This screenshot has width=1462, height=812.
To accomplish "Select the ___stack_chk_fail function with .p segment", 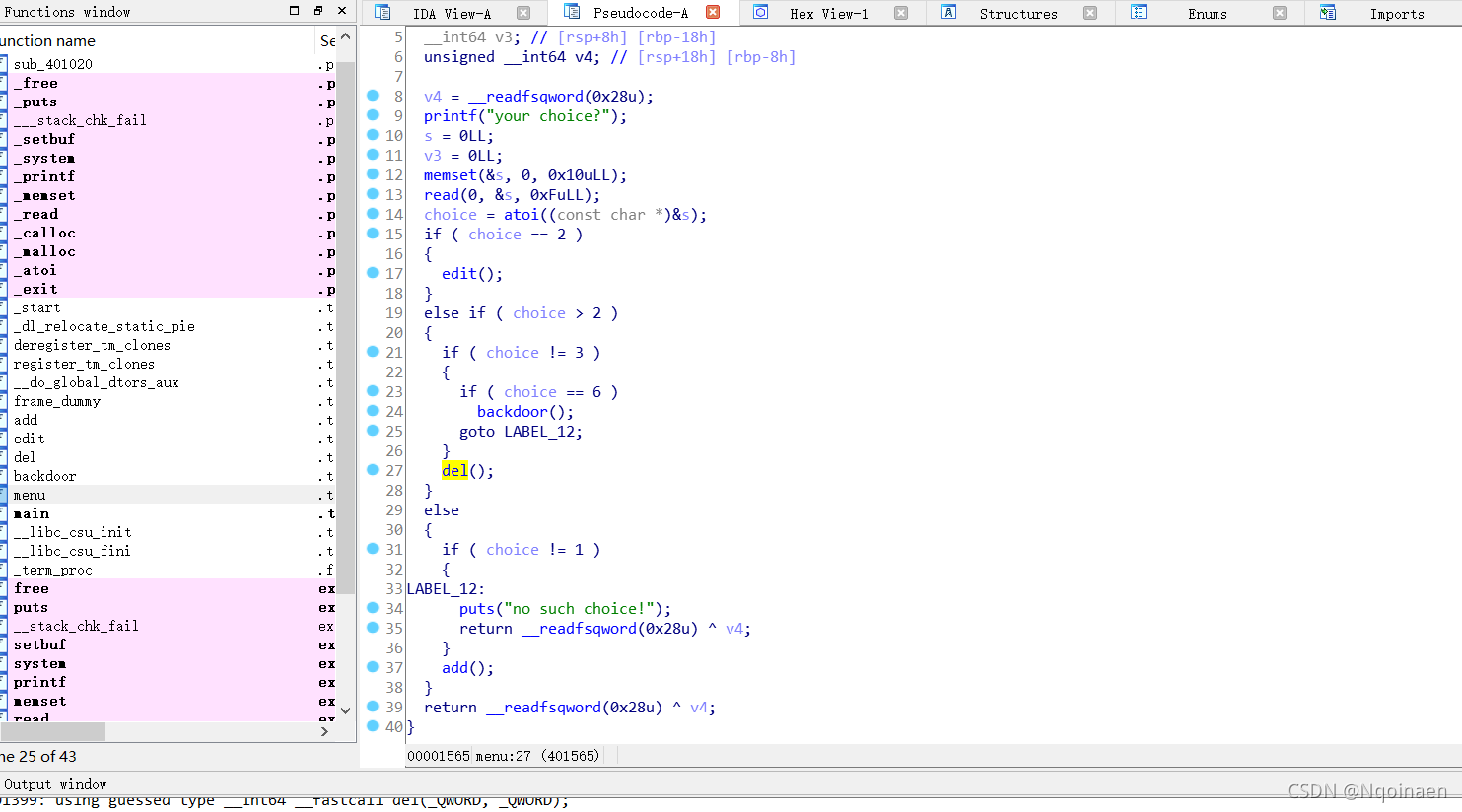I will click(x=168, y=120).
